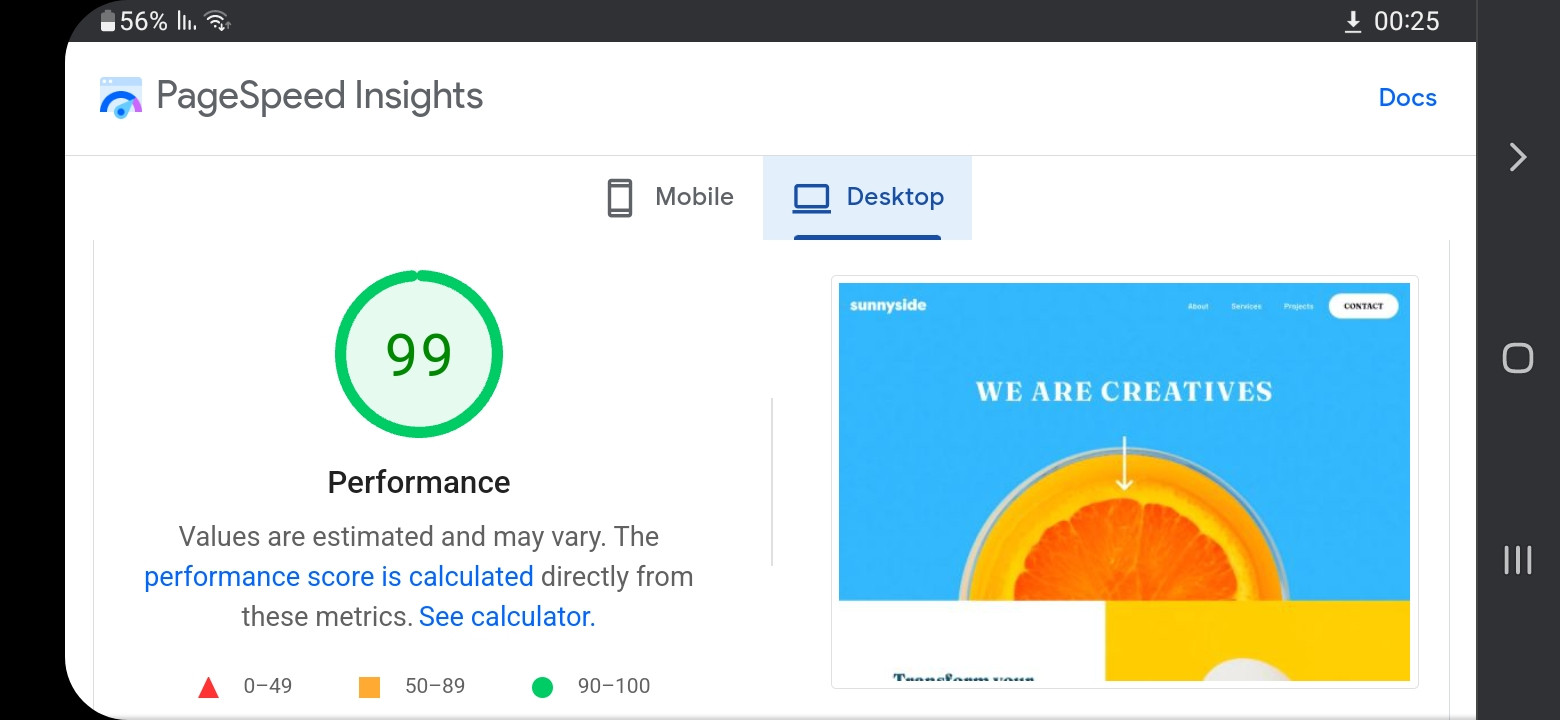Screen dimensions: 1560x720
Task: Click the red triangle 0–49 legend icon
Action: 208,687
